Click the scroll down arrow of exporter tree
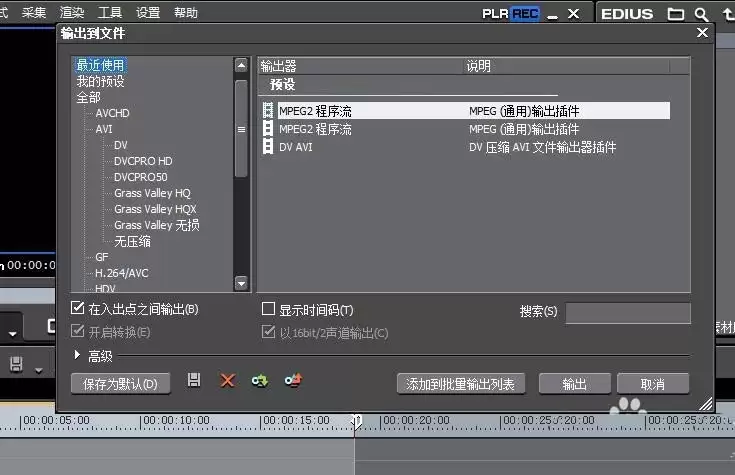The height and width of the screenshot is (475, 735). [241, 283]
